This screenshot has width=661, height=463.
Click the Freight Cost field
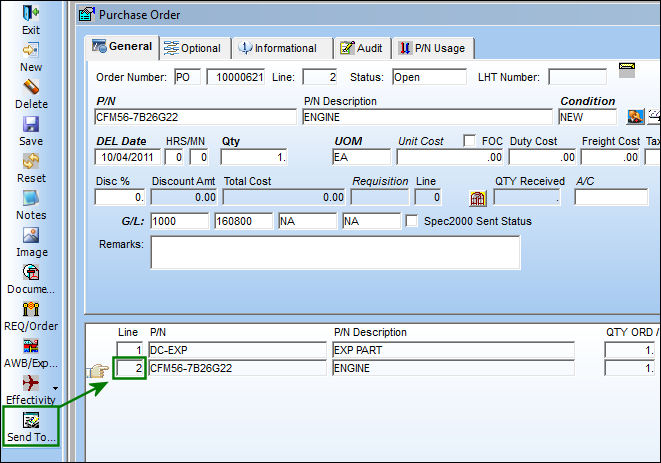point(610,157)
